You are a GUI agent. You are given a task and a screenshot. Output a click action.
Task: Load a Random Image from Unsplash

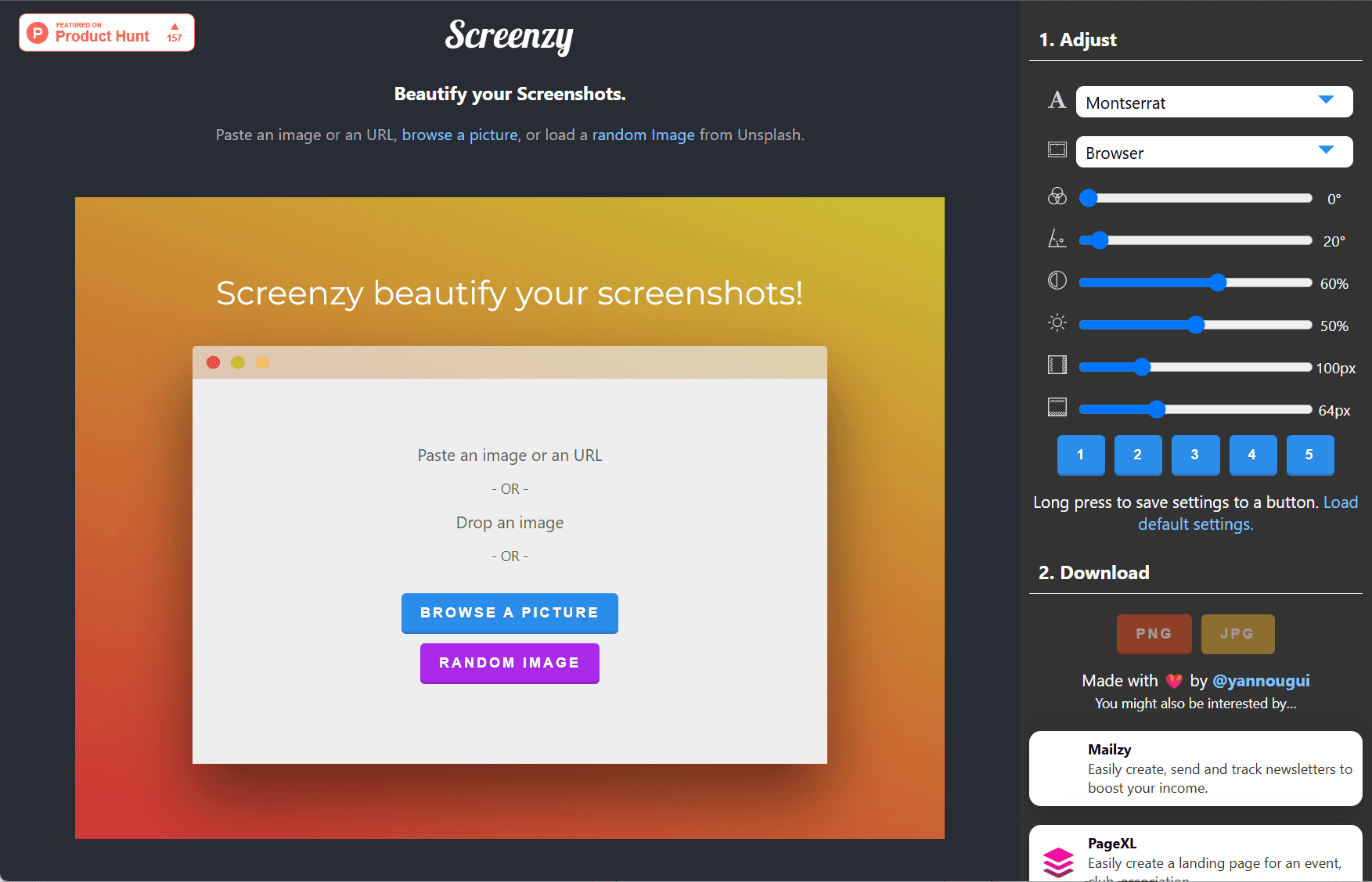point(510,663)
